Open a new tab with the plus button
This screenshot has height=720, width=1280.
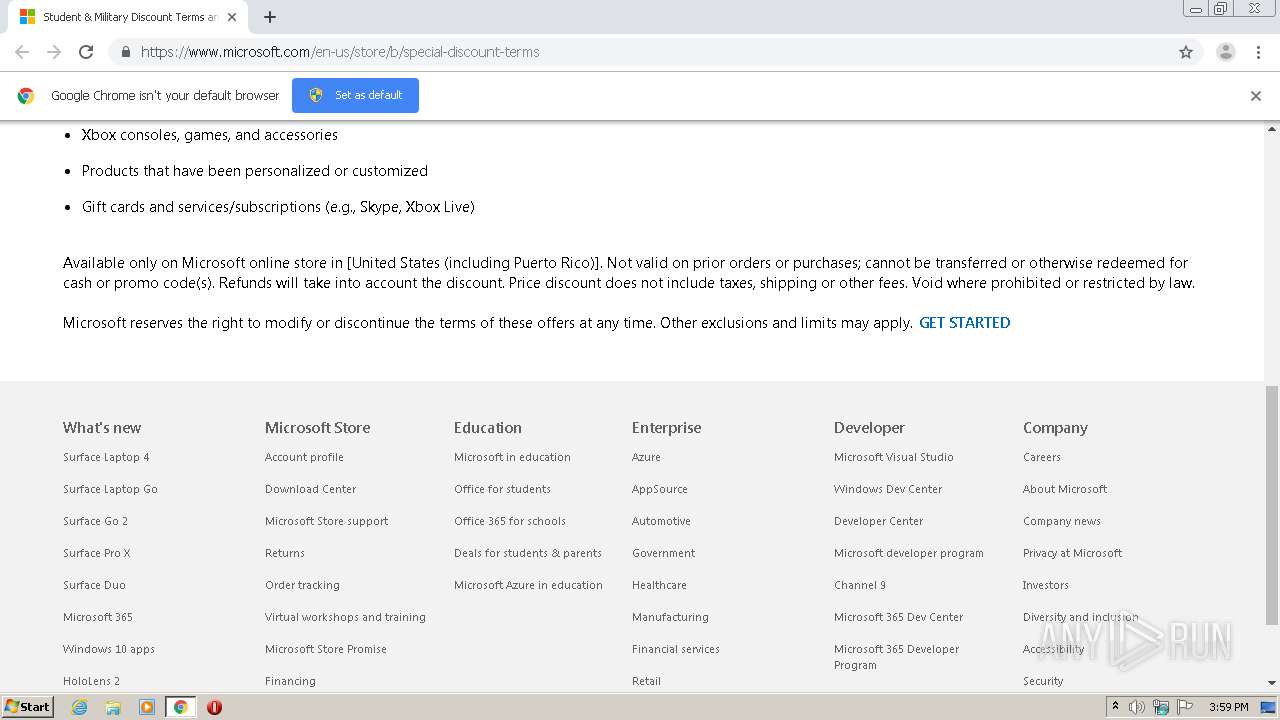(x=270, y=17)
